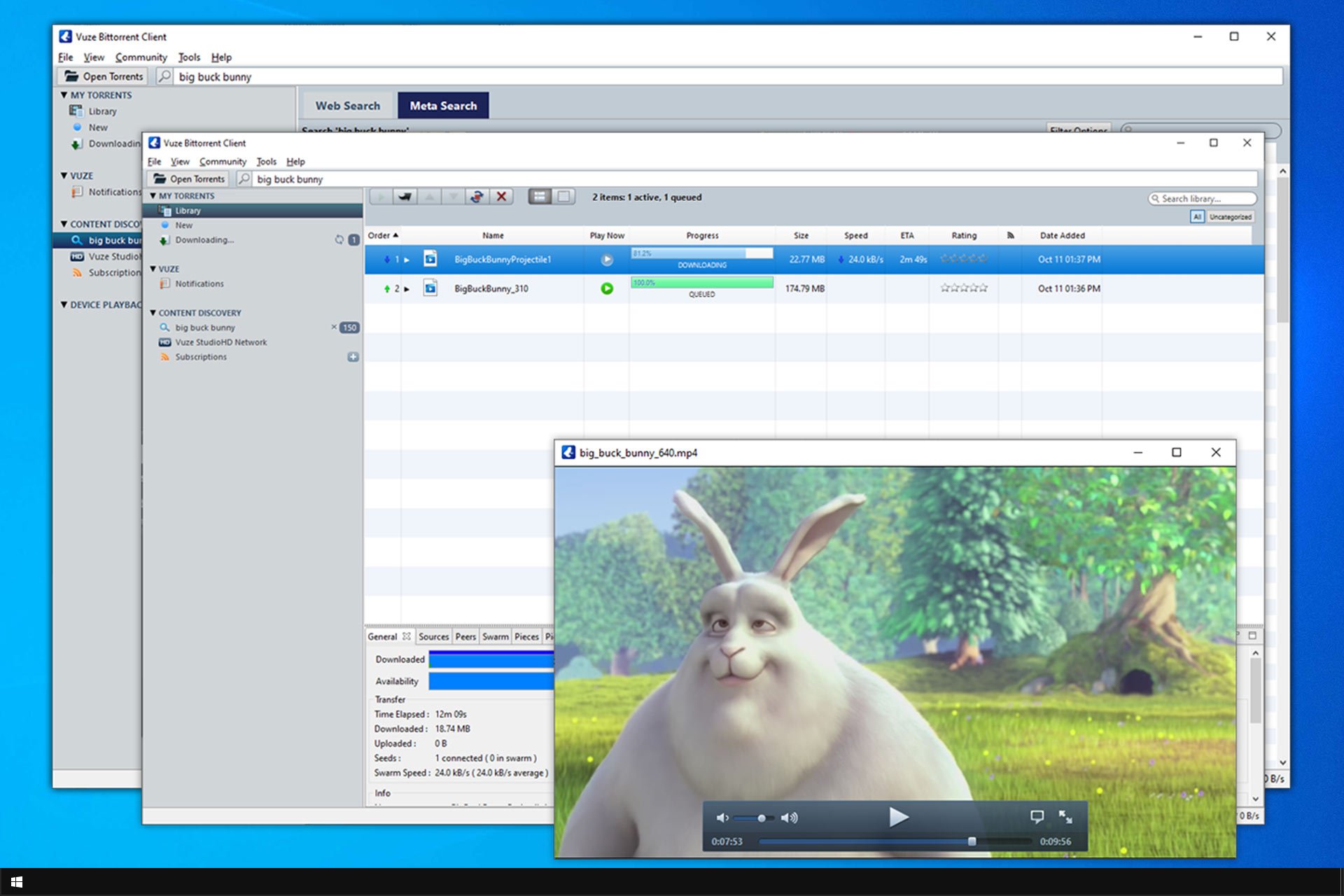Close the General tab via its x icon

[x=406, y=636]
